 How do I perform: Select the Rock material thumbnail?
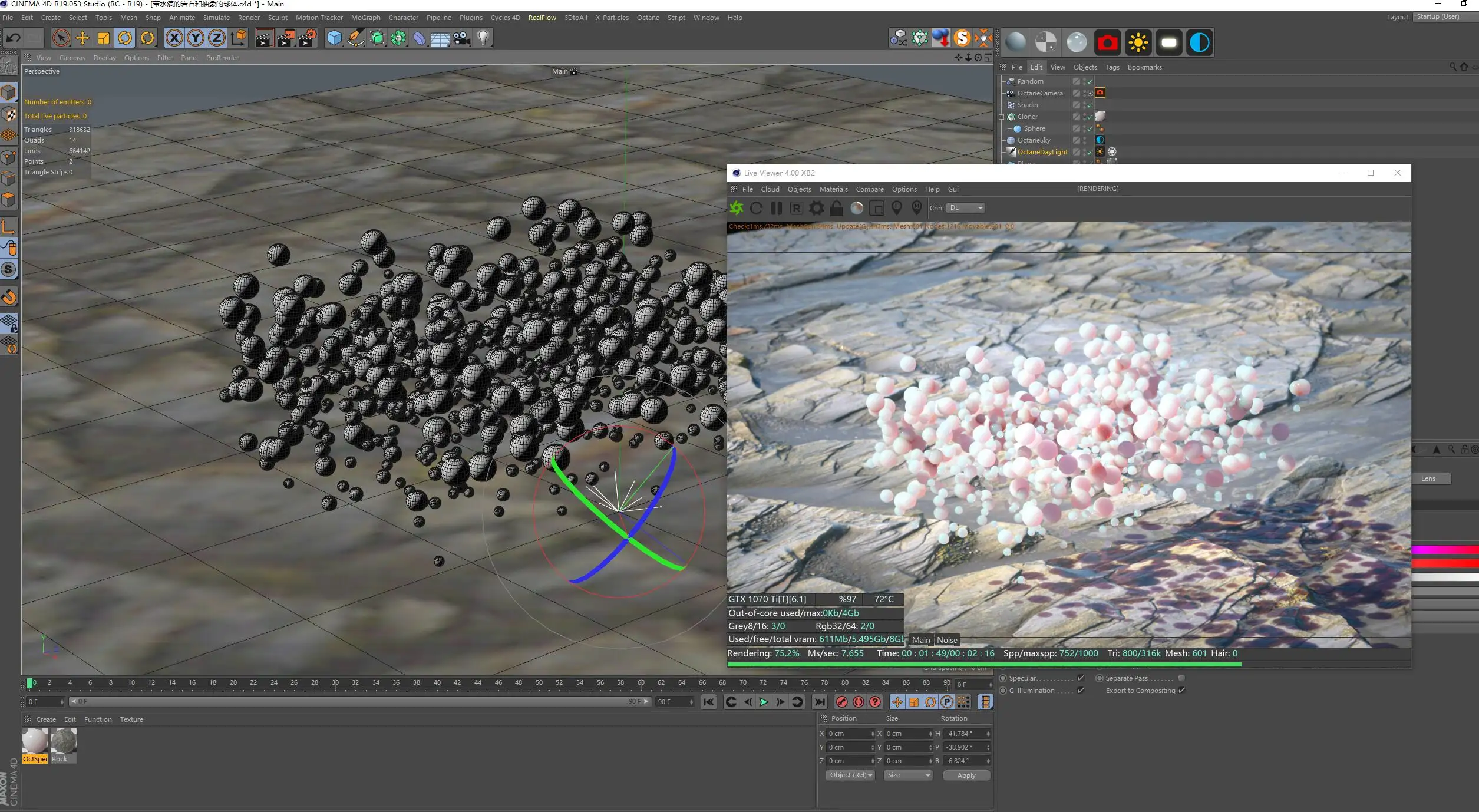click(x=64, y=745)
